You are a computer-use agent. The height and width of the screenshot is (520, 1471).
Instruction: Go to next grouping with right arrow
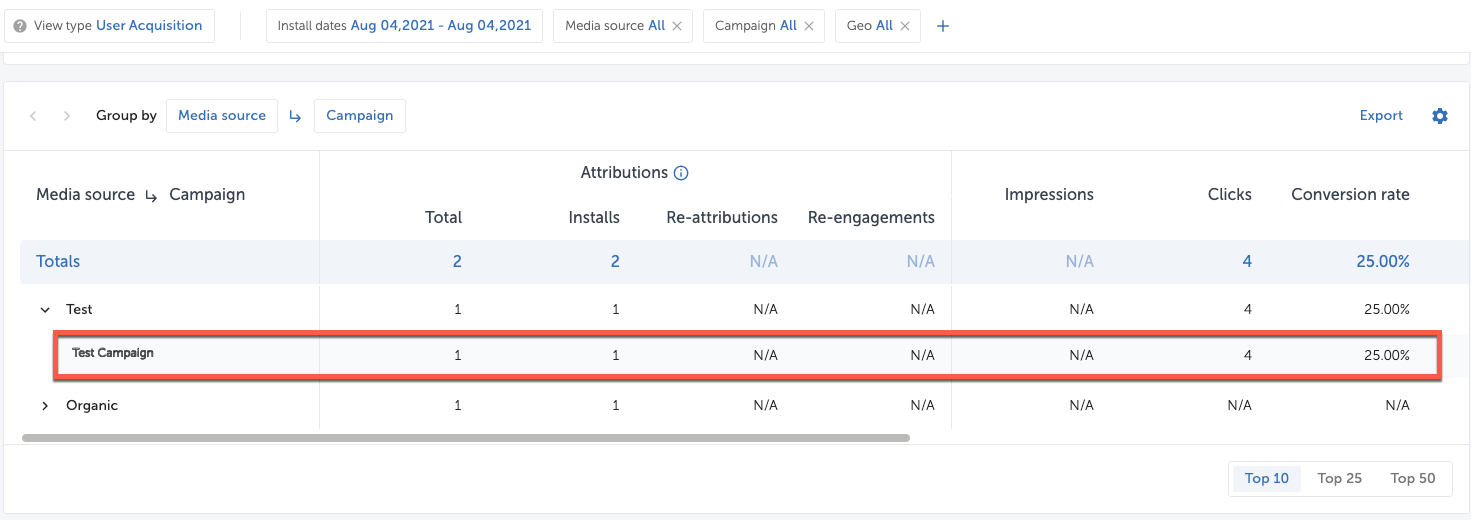[x=67, y=116]
